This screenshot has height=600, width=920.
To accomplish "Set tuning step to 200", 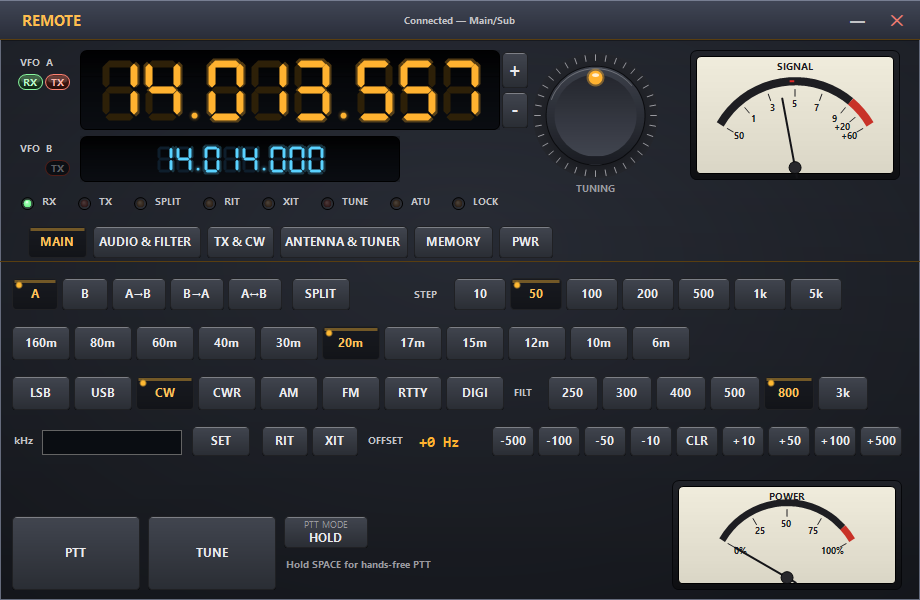I will 648,294.
